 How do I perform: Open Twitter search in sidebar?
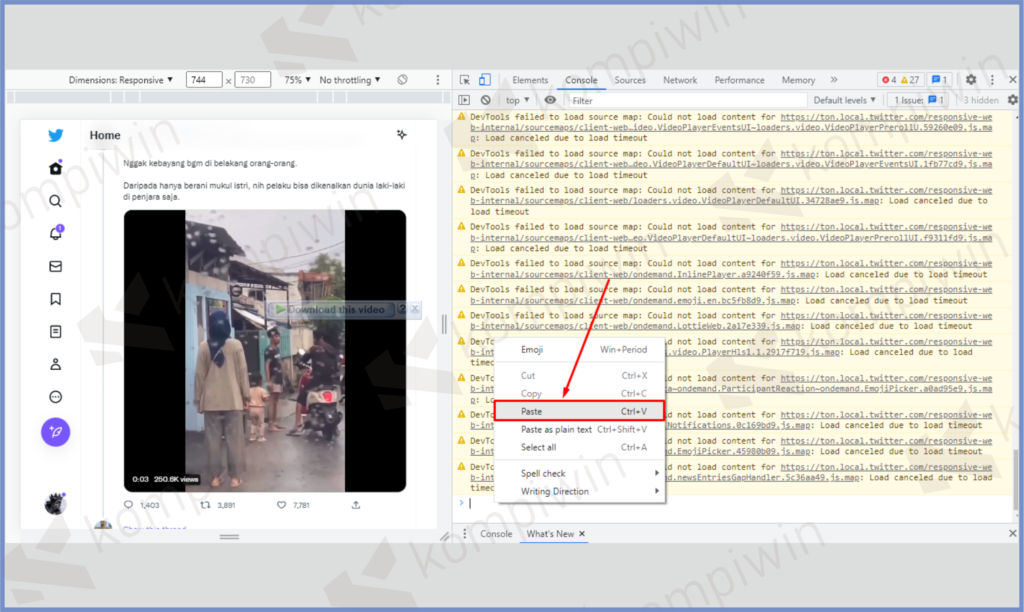(x=56, y=201)
